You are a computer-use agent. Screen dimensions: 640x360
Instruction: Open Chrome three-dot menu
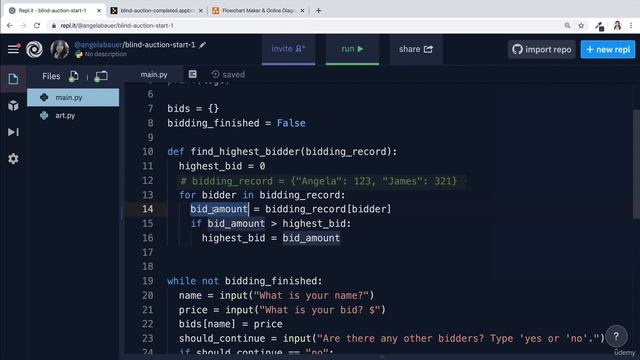(631, 26)
